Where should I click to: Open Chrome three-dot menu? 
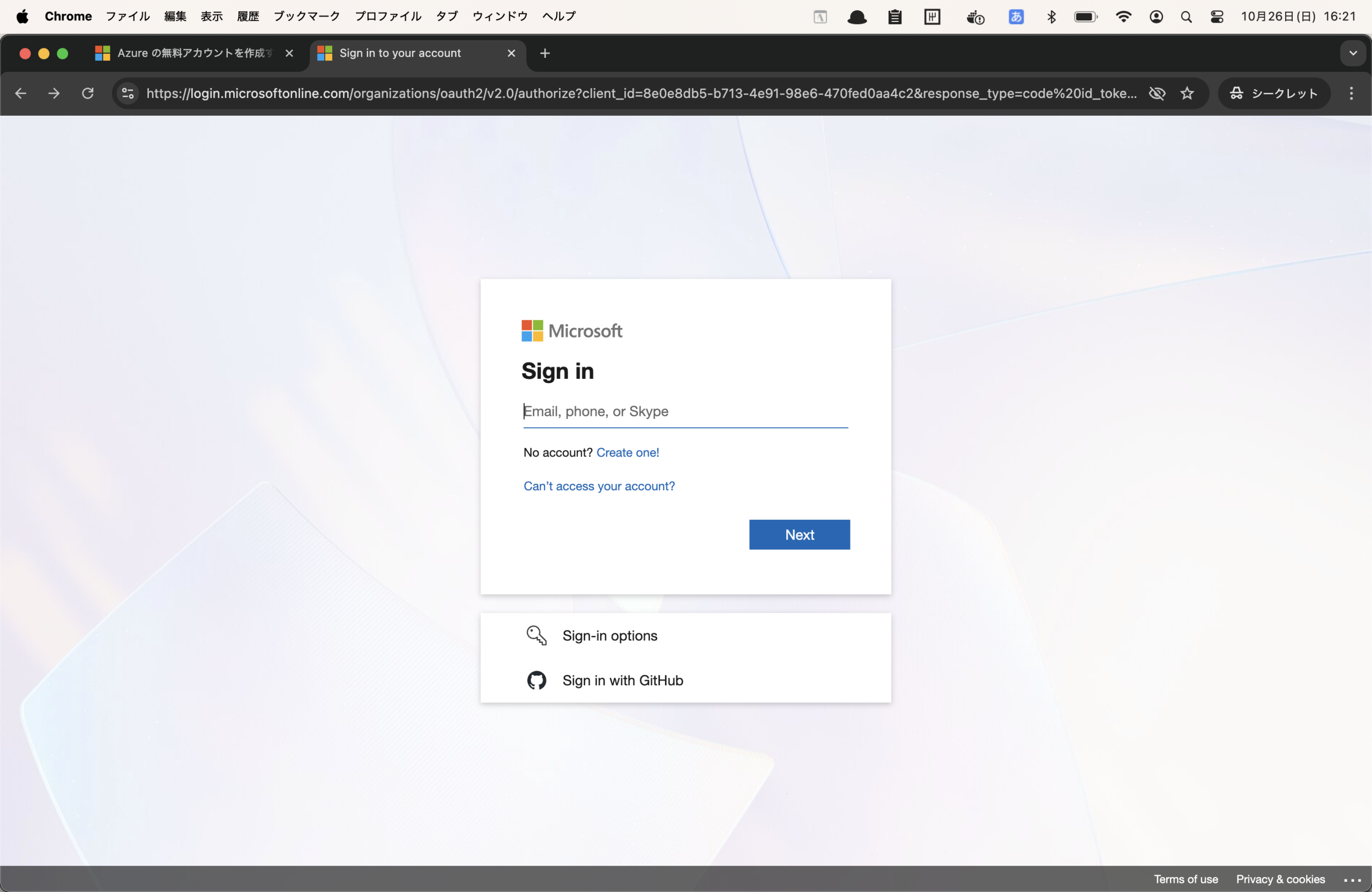point(1351,93)
